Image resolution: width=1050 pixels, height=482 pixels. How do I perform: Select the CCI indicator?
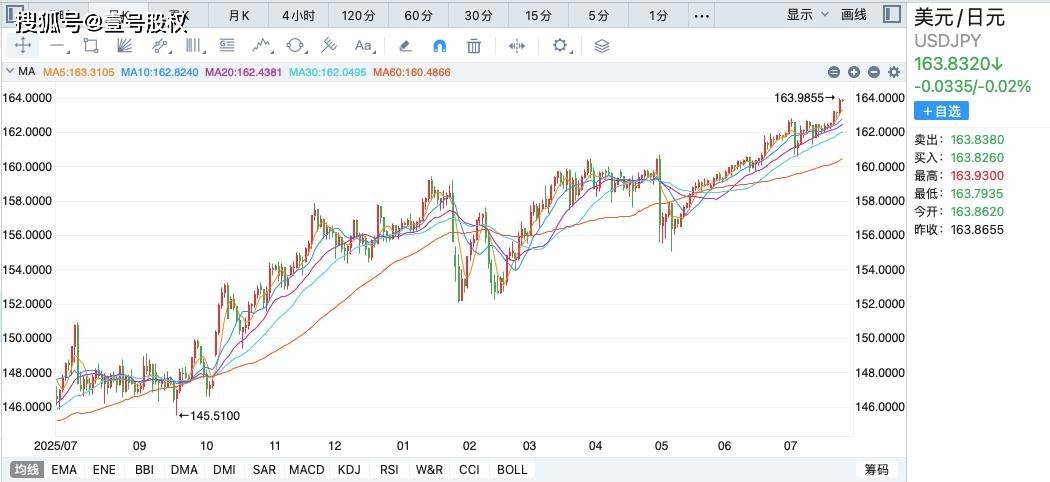(x=469, y=469)
